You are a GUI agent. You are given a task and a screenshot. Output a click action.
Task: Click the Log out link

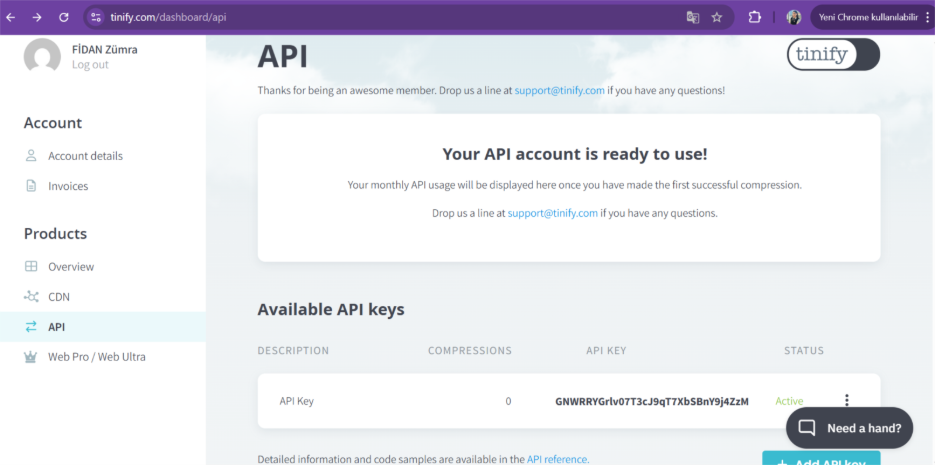(90, 65)
